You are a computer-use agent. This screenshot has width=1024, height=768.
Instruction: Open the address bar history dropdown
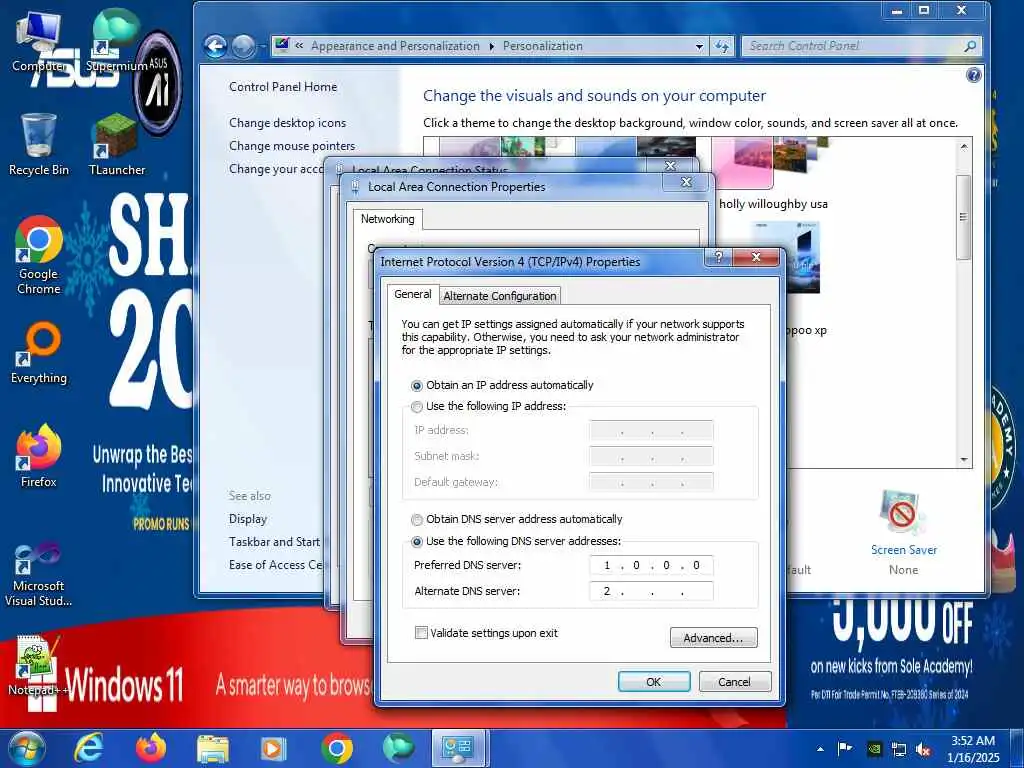699,46
